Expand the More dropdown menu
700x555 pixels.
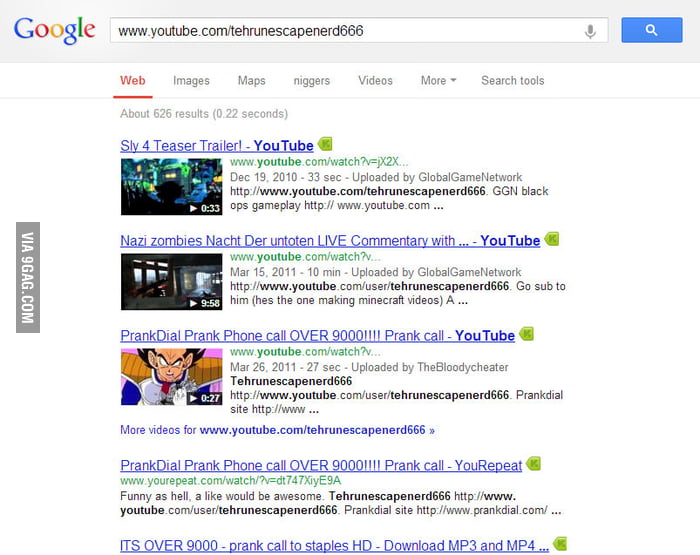(x=438, y=81)
